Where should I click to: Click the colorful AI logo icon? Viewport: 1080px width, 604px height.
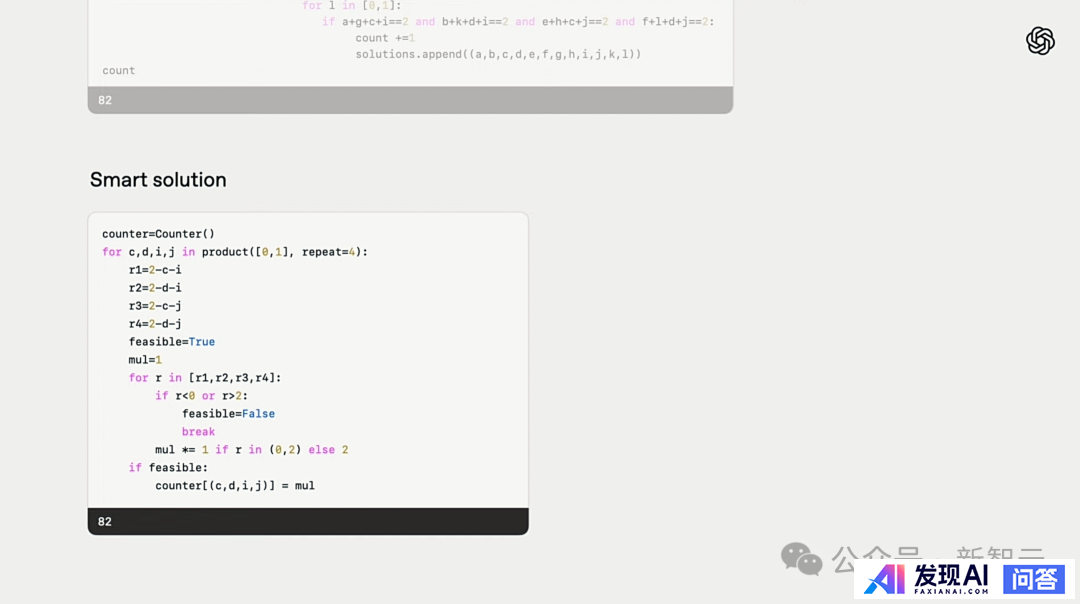point(884,579)
